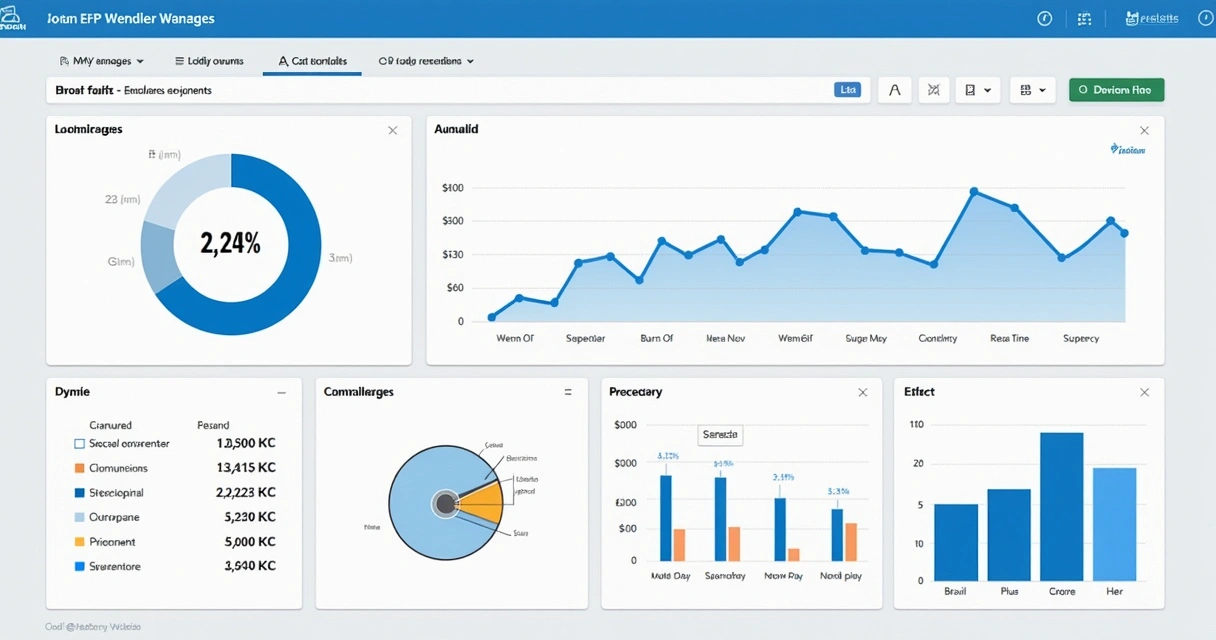Click the footer link Ood @featony Wetake
1216x640 pixels.
coord(93,627)
